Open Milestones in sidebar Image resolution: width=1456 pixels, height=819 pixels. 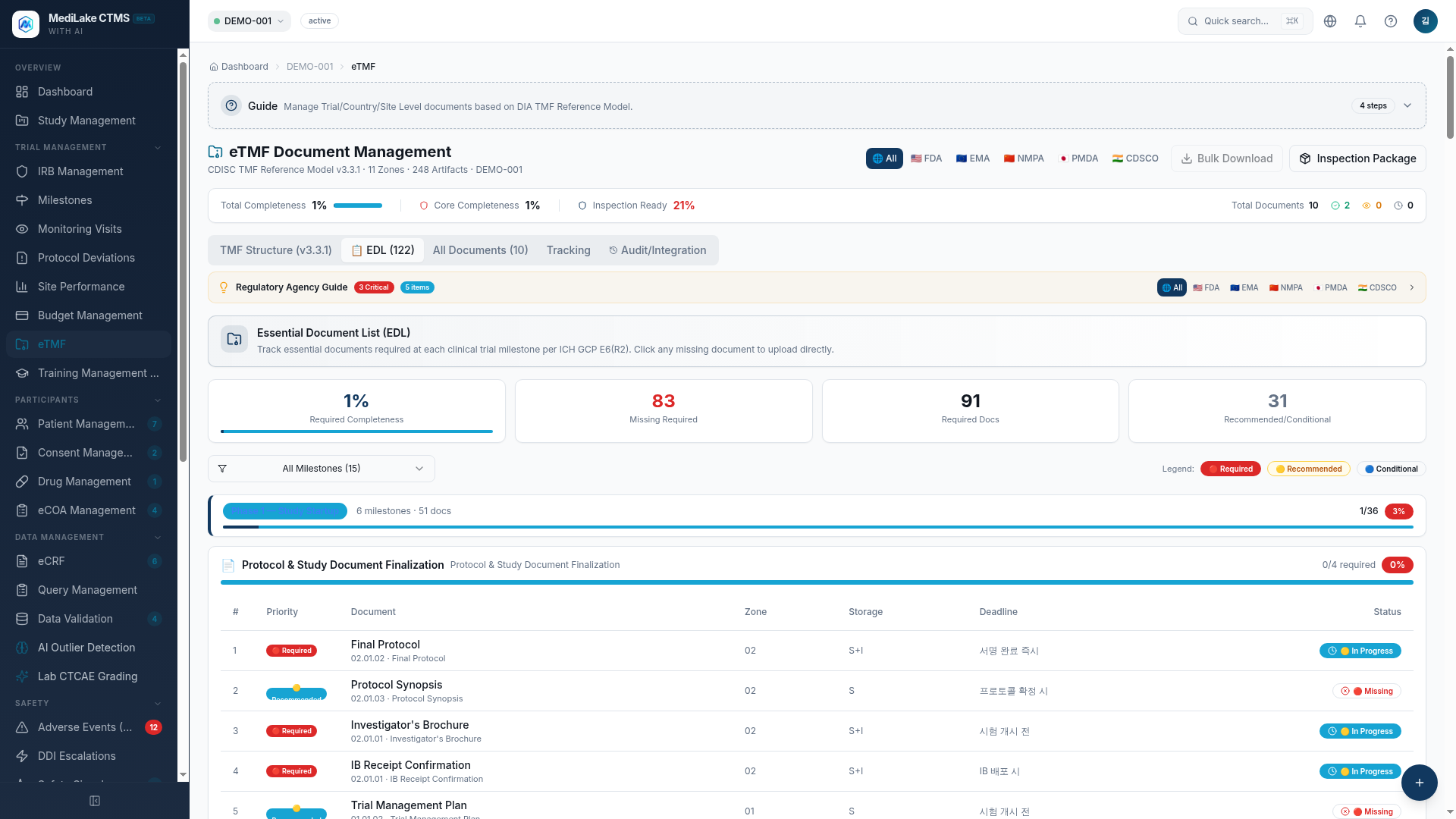(89, 200)
